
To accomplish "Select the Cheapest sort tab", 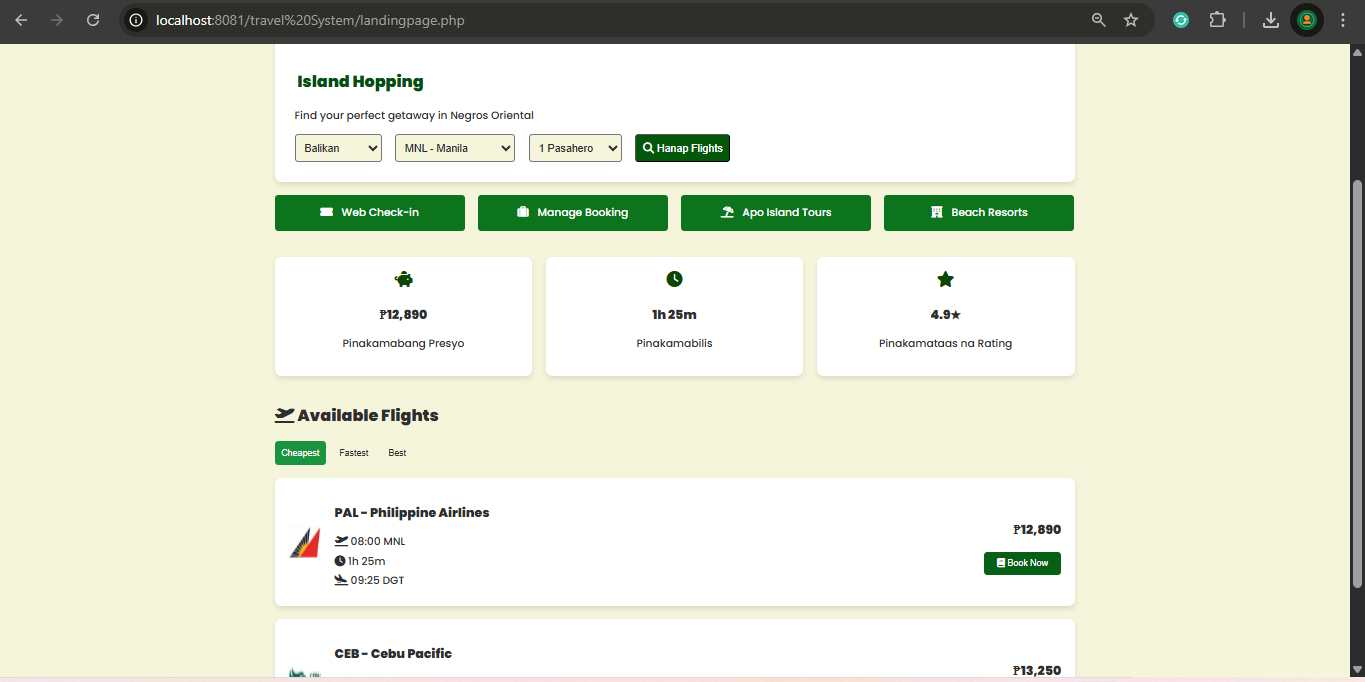I will [x=300, y=453].
